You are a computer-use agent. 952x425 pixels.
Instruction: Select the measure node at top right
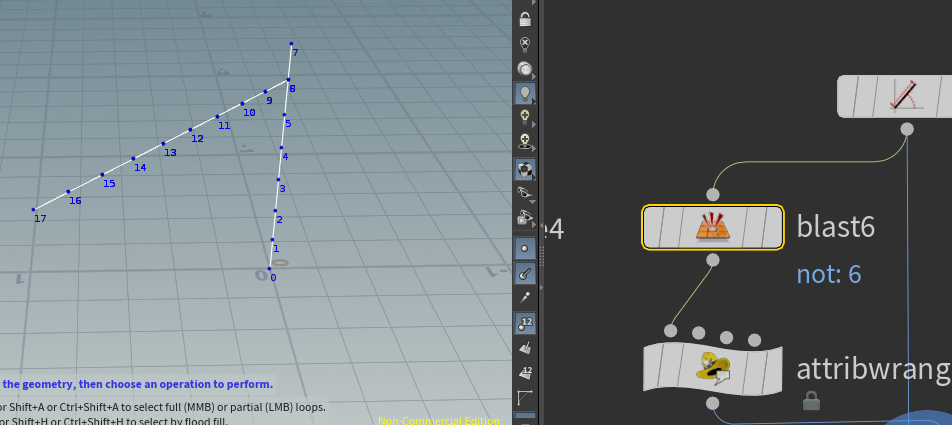coord(895,97)
